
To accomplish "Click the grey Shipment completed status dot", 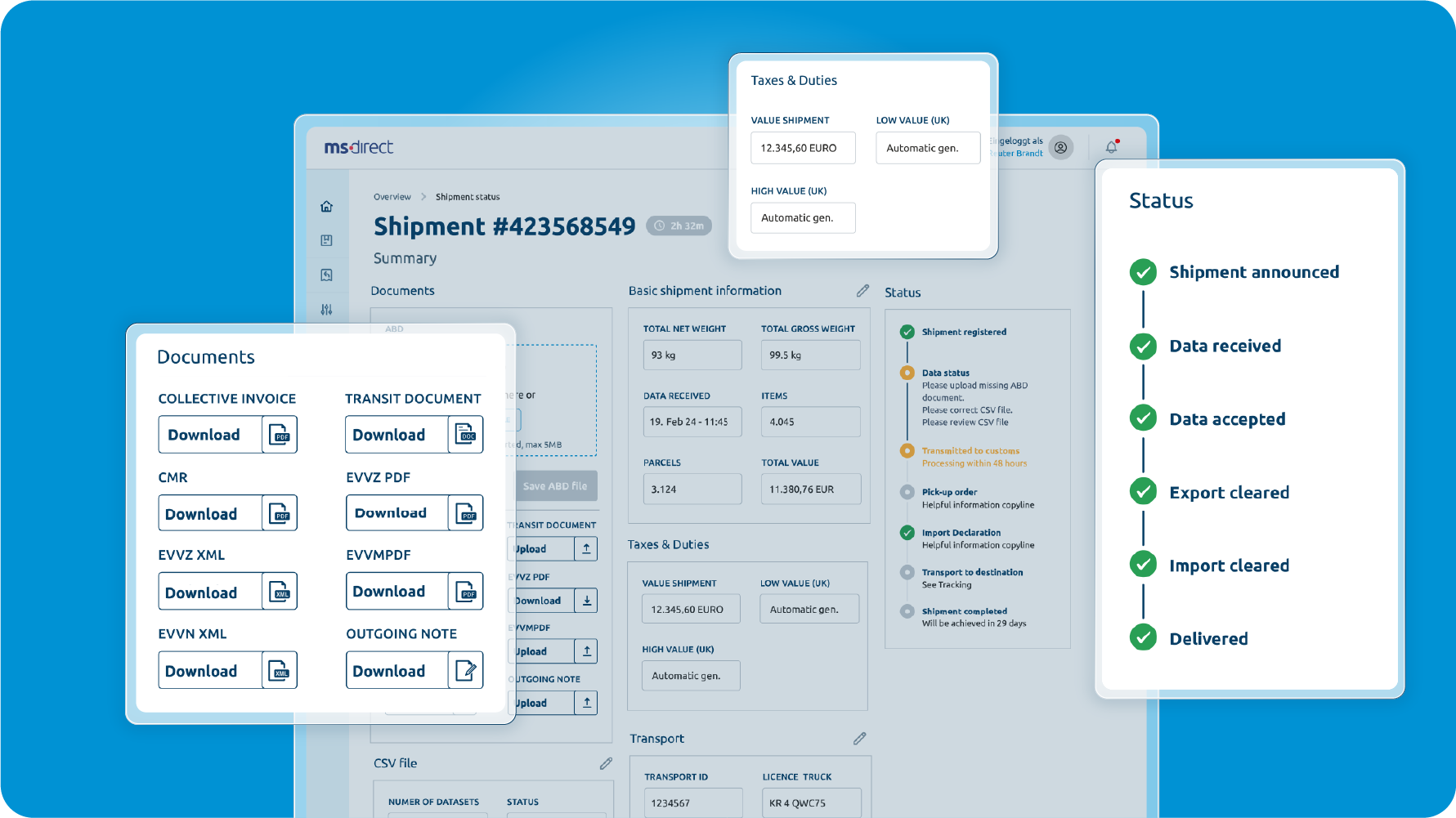I will tap(907, 611).
